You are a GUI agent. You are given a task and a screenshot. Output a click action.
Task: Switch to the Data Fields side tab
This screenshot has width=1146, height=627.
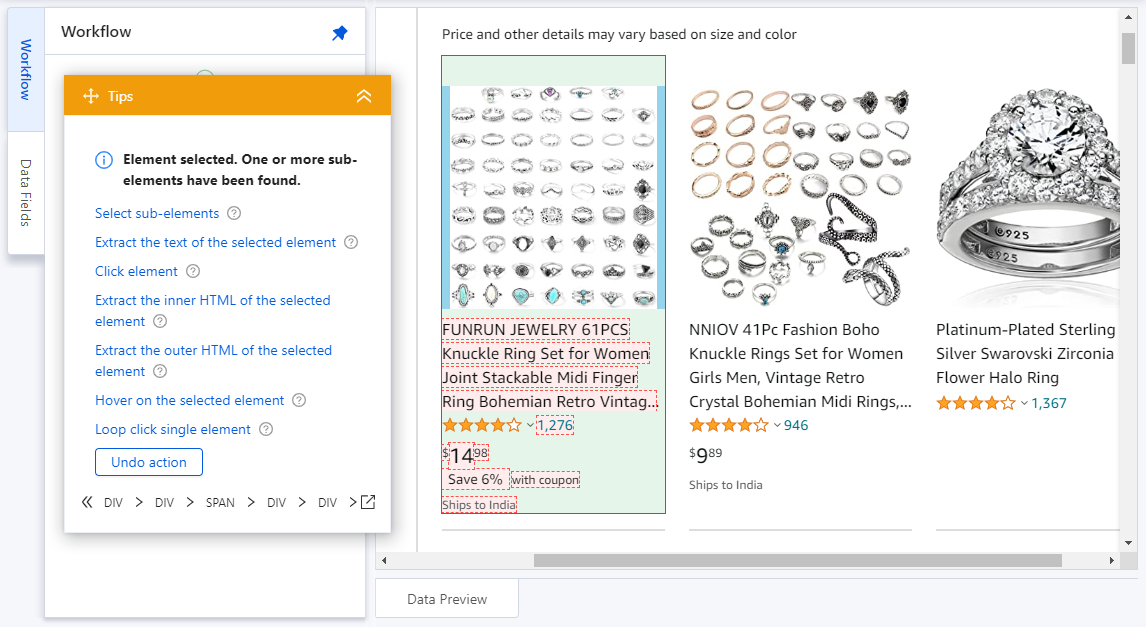click(26, 193)
